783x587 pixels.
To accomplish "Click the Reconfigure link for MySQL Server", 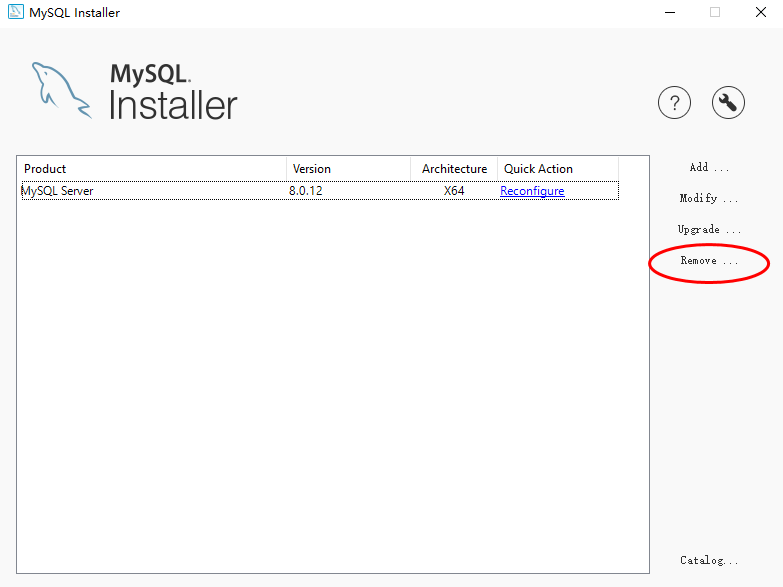I will pyautogui.click(x=532, y=191).
